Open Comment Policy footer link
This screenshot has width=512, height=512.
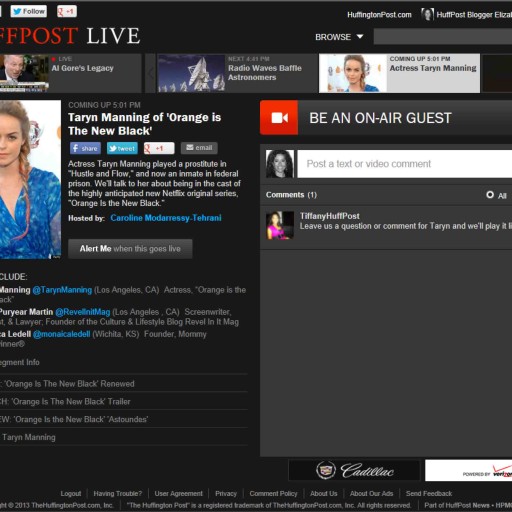coord(273,493)
